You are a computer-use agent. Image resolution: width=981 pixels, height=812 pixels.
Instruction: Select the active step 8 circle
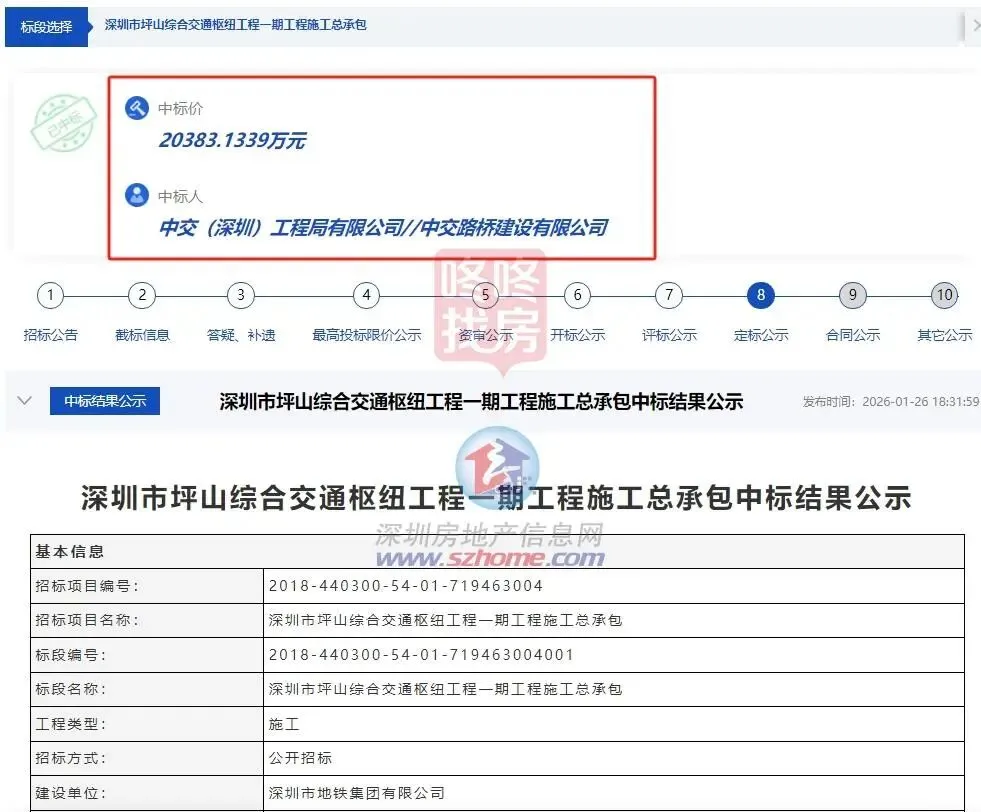point(761,295)
